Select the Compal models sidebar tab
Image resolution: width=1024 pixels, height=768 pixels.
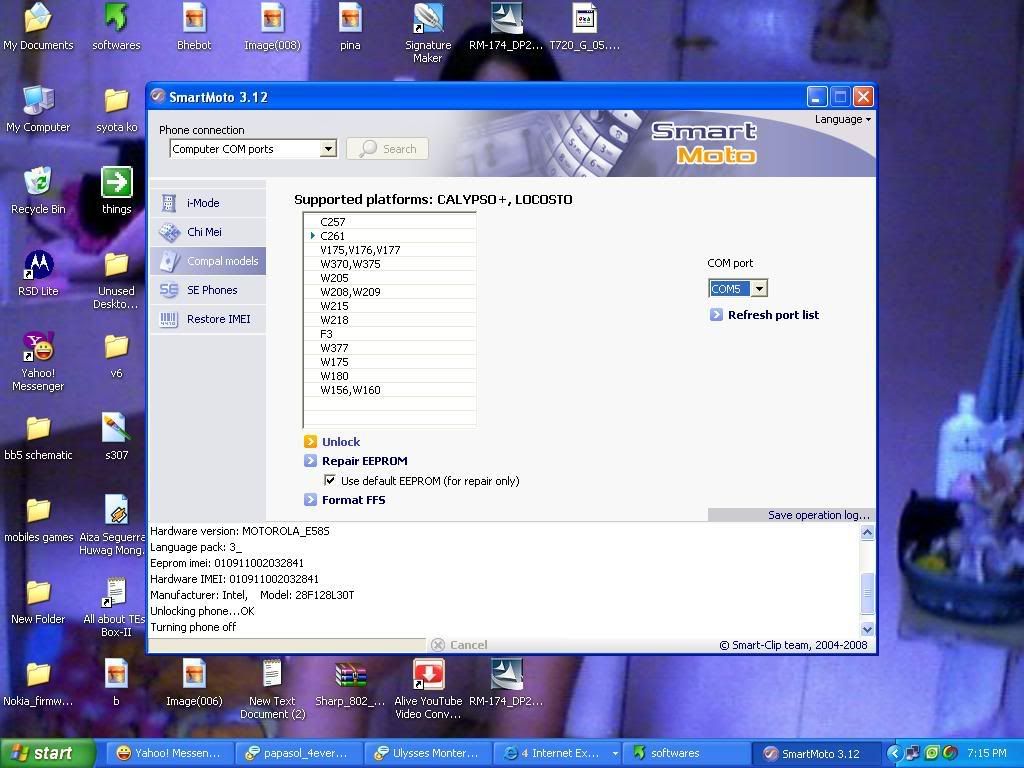coord(208,261)
